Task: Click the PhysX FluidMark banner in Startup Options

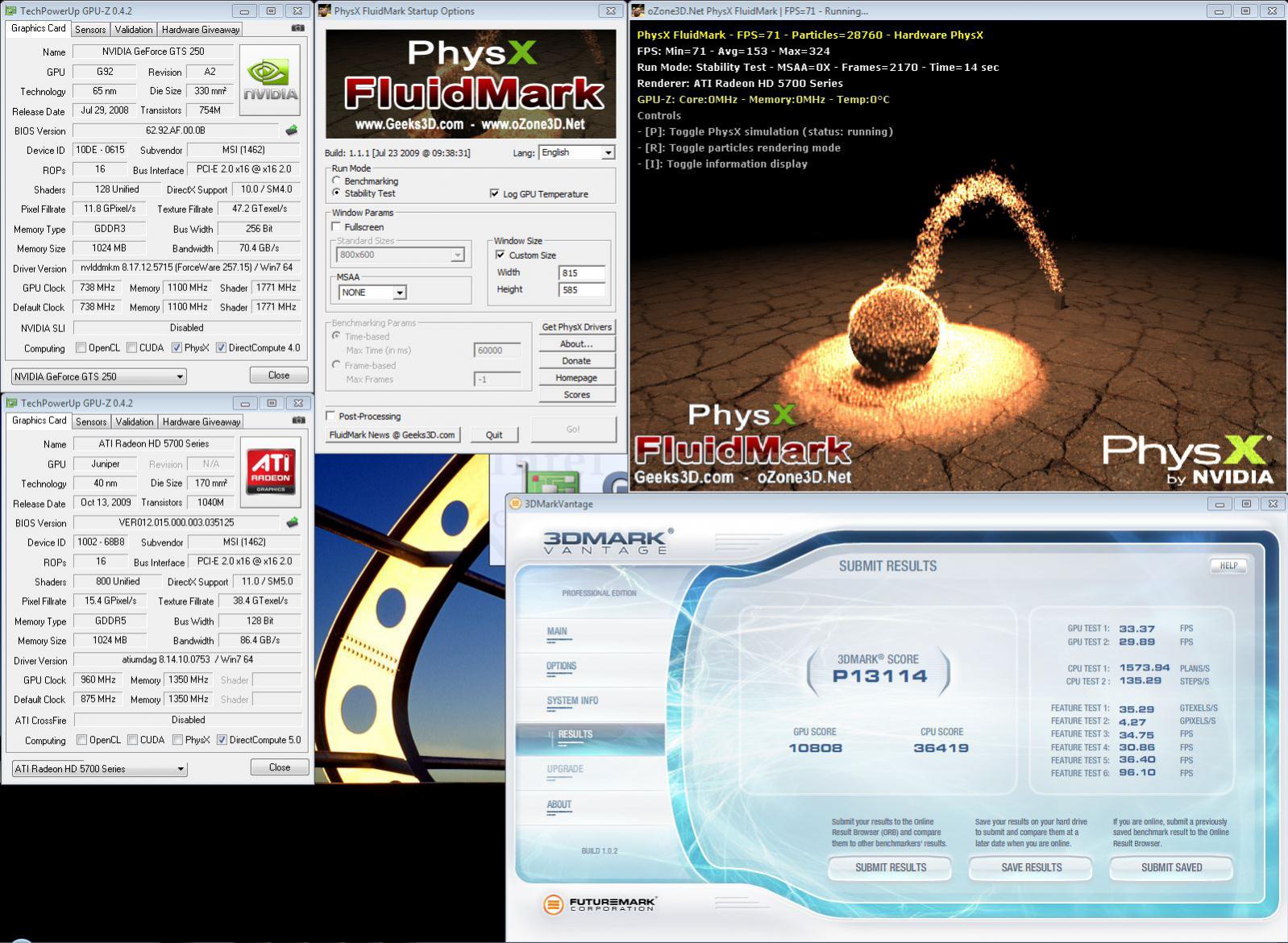Action: (471, 84)
